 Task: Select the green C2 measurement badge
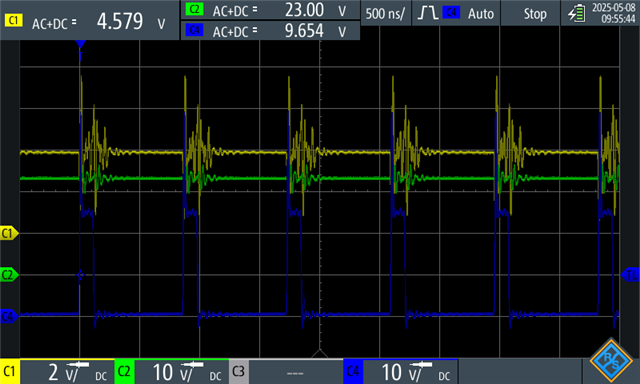(194, 9)
